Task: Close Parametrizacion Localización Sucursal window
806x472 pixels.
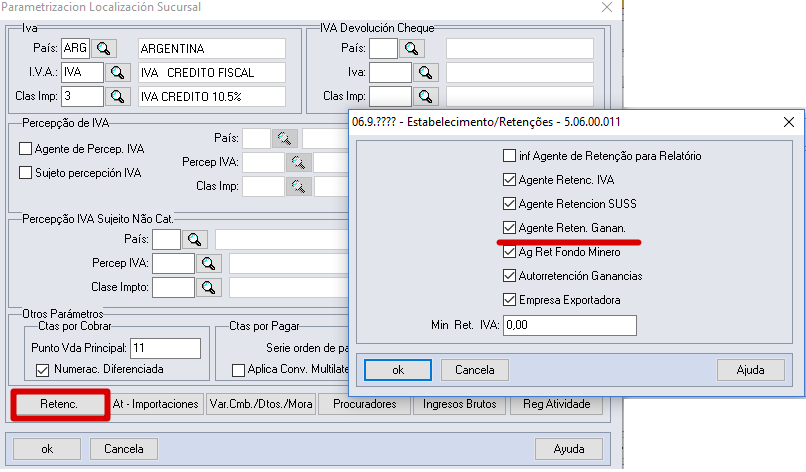Action: [607, 7]
